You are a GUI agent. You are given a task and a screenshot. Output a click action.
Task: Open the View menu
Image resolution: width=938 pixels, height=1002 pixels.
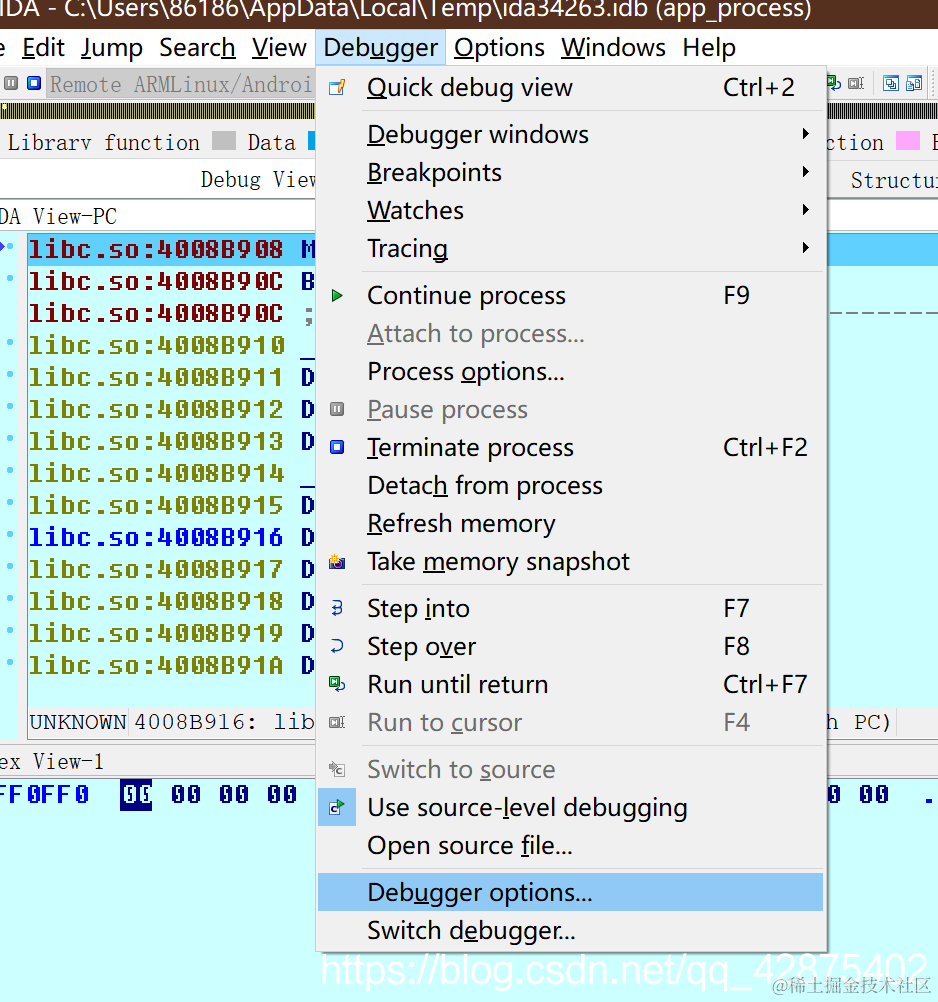tap(279, 48)
